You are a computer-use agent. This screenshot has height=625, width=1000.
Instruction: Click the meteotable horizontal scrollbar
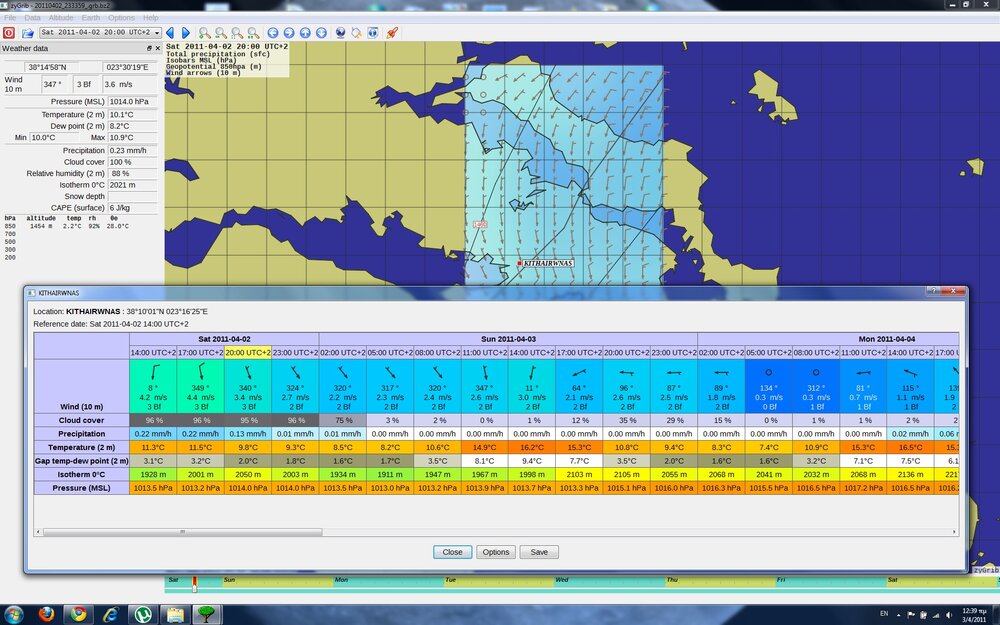(x=180, y=533)
